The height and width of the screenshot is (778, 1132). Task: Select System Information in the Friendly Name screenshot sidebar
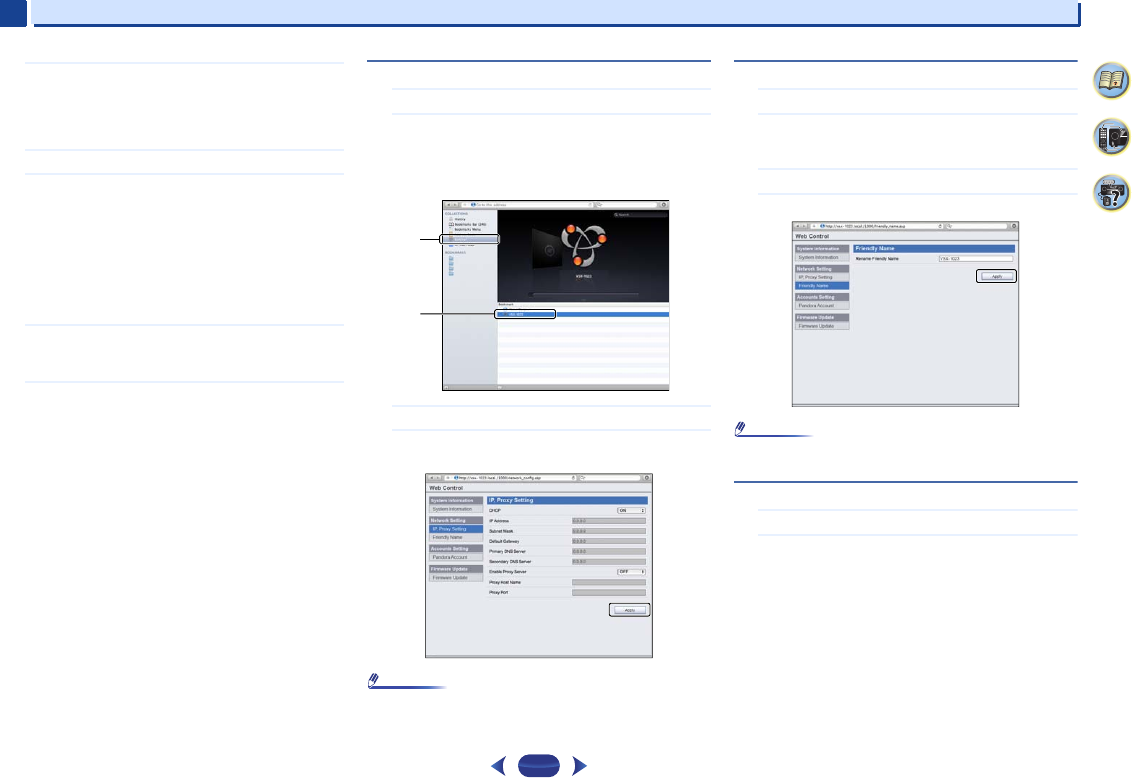(822, 257)
